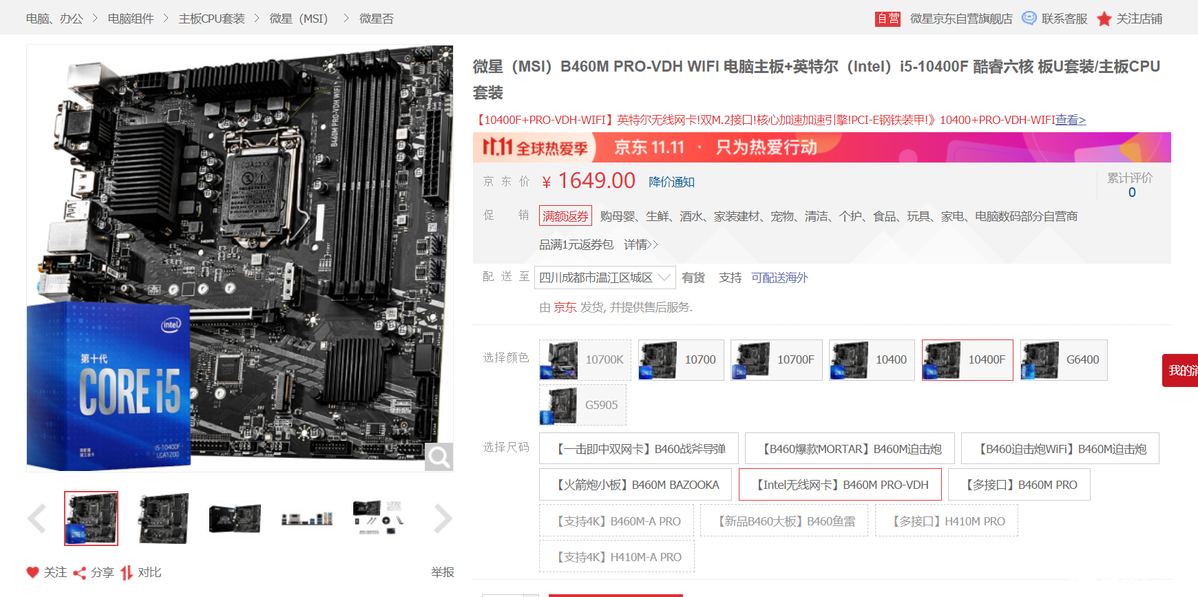Select the G5905 bundle option

click(582, 405)
